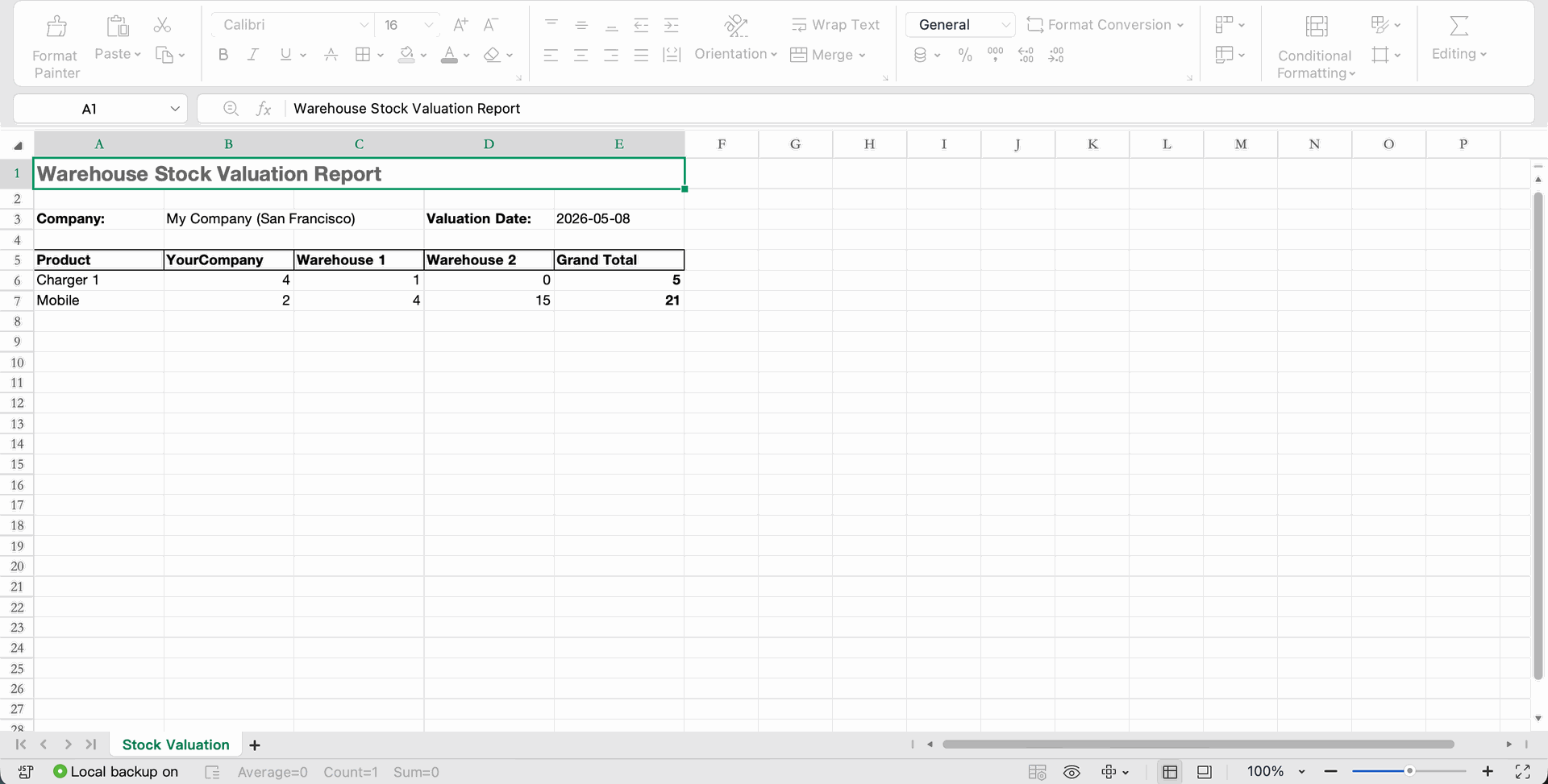Toggle Bold formatting

pyautogui.click(x=223, y=55)
